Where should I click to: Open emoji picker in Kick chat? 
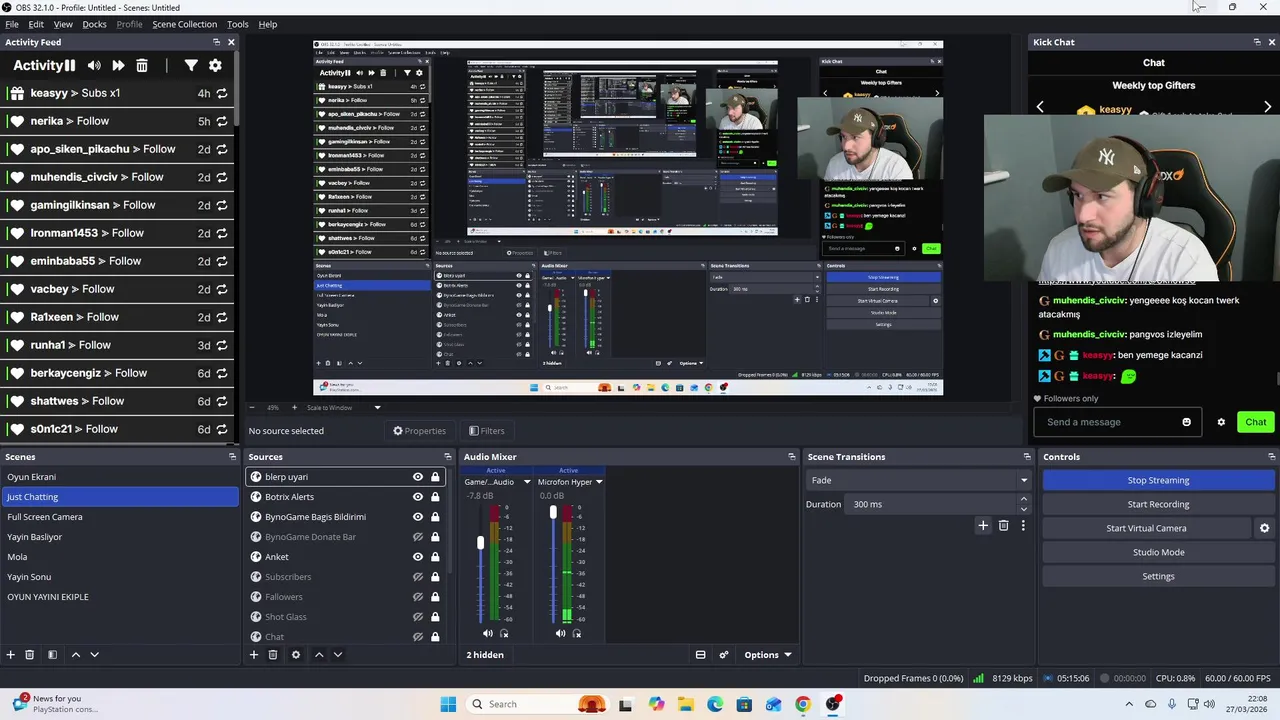tap(1186, 422)
